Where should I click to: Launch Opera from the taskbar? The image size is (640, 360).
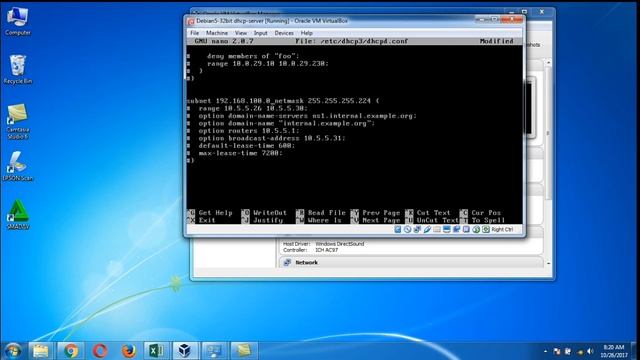pos(100,350)
